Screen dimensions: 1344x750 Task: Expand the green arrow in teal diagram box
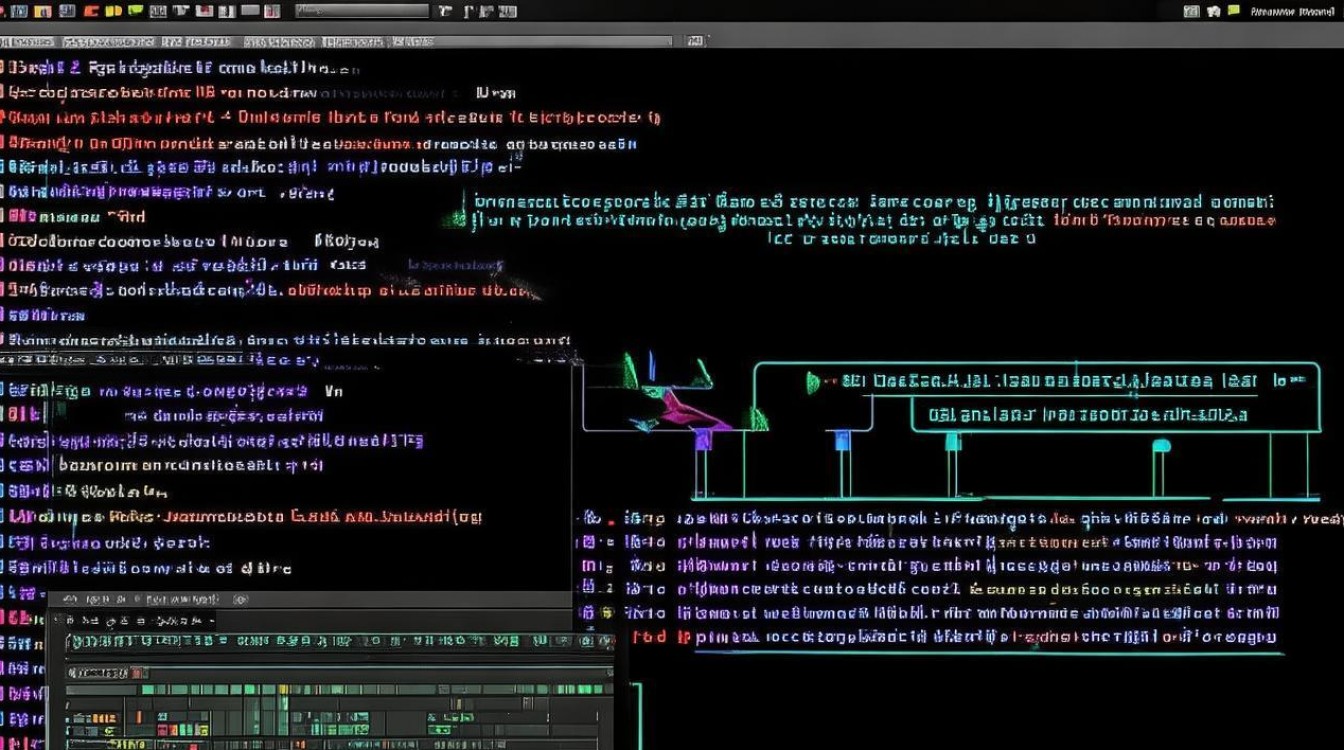812,381
